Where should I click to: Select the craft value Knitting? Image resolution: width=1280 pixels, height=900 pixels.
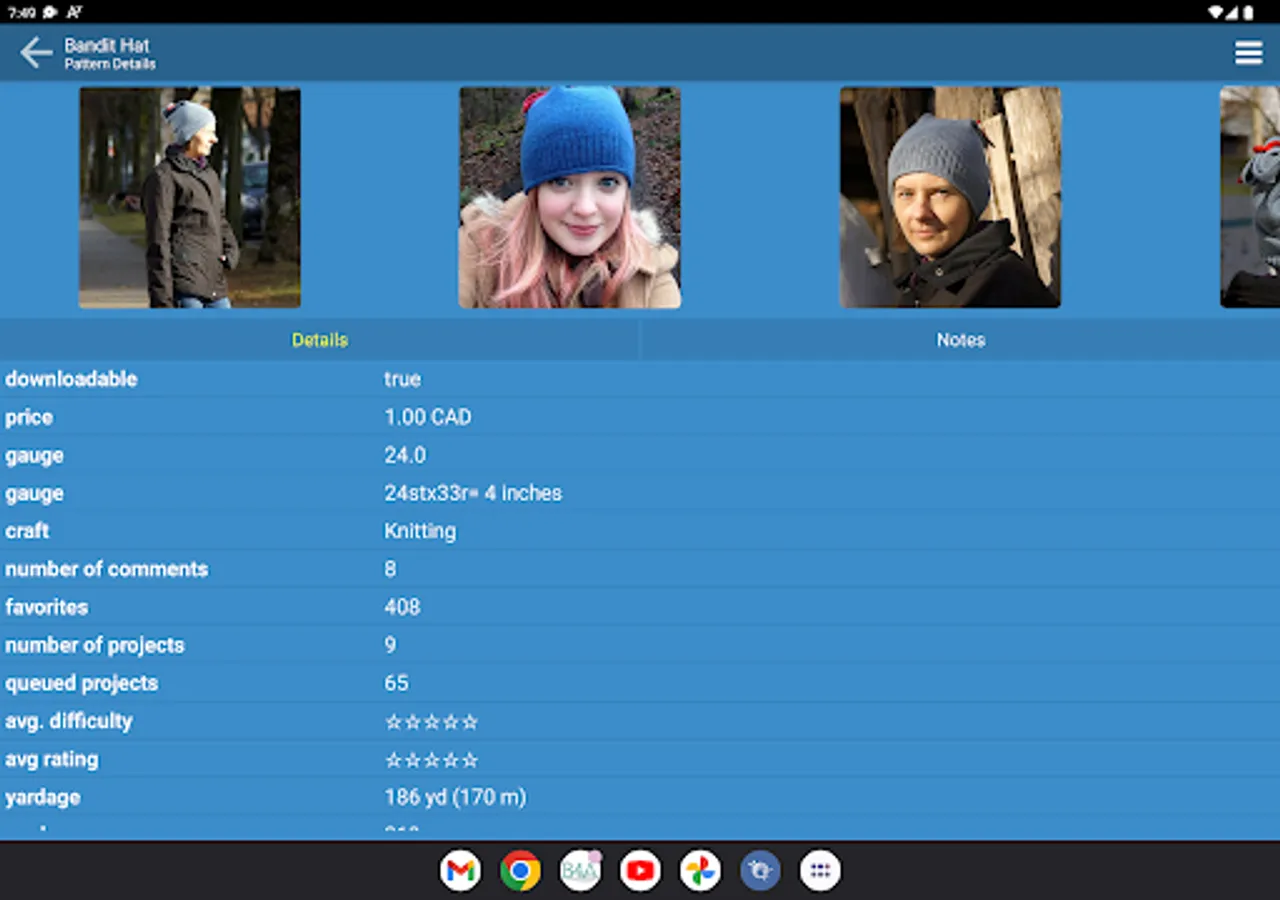tap(420, 531)
